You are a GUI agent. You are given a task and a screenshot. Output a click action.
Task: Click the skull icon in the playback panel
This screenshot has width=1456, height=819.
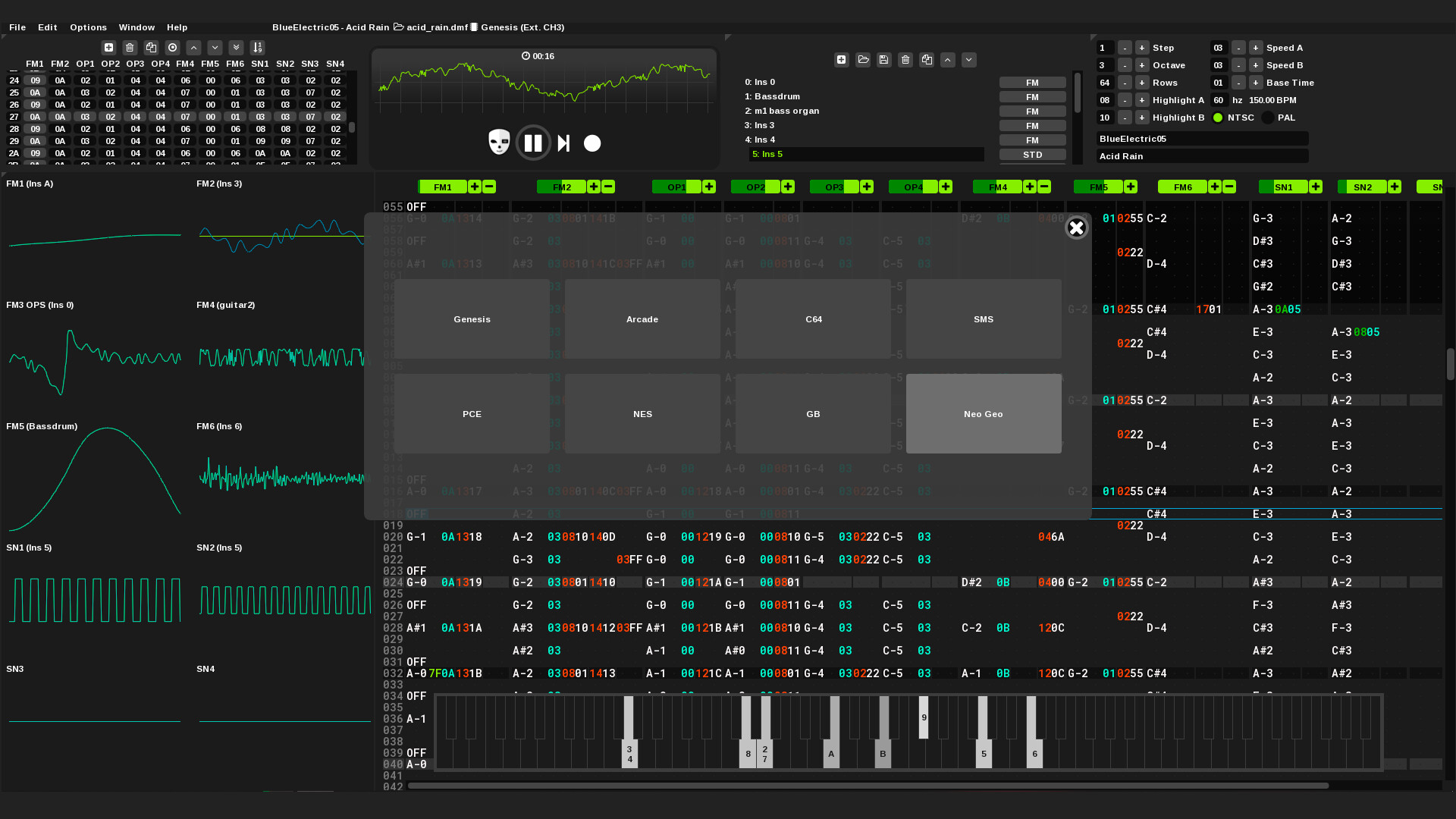tap(498, 143)
